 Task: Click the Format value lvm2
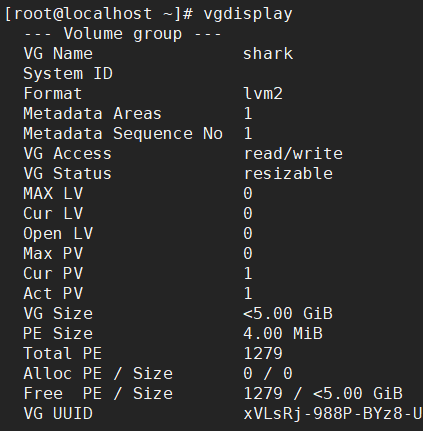click(263, 94)
